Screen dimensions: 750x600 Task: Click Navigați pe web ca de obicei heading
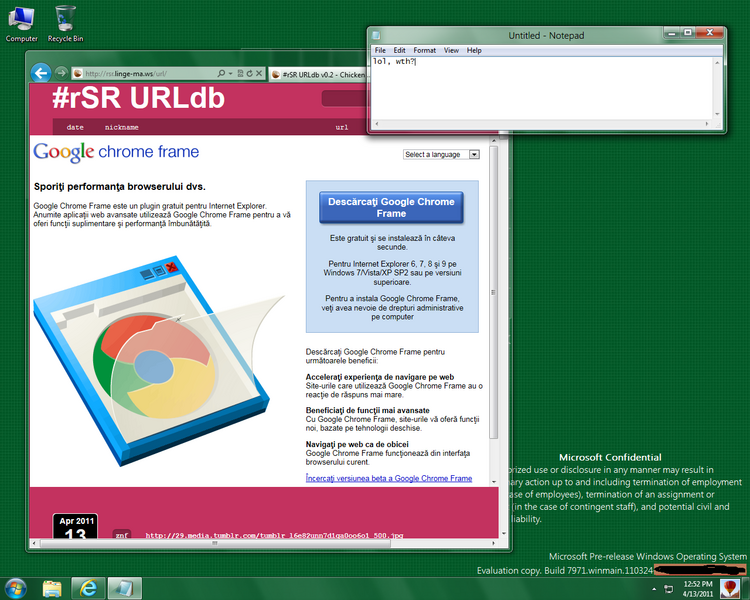357,444
